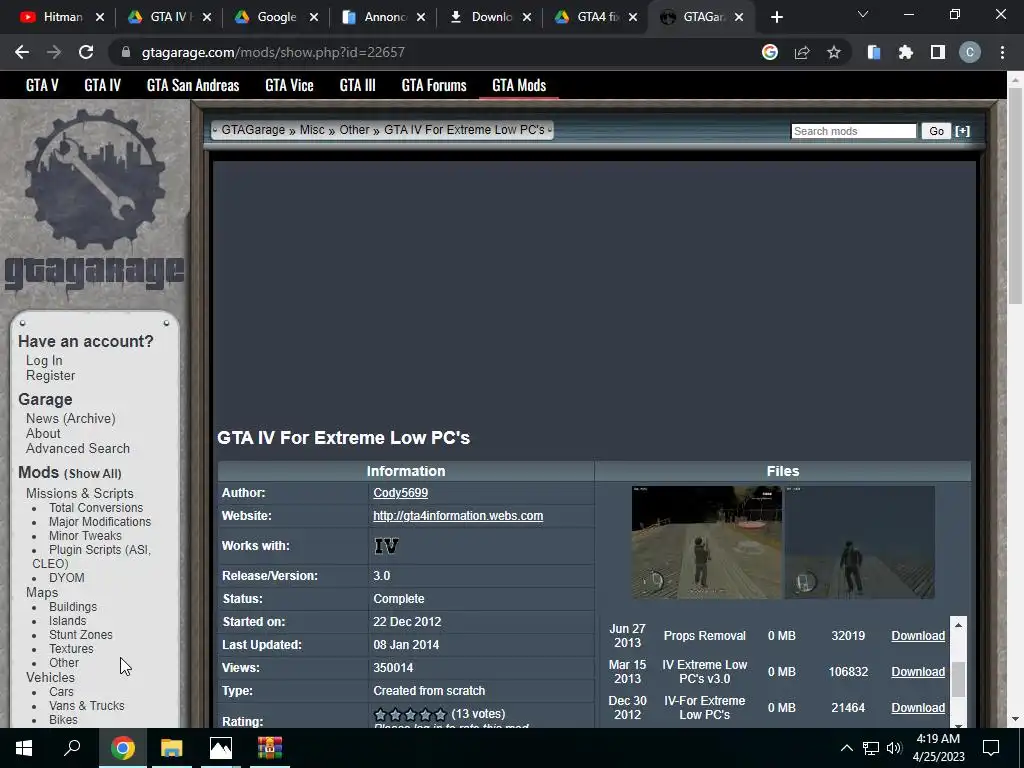Screen dimensions: 1024x768
Task: Open the GTA III menu
Action: tap(357, 85)
